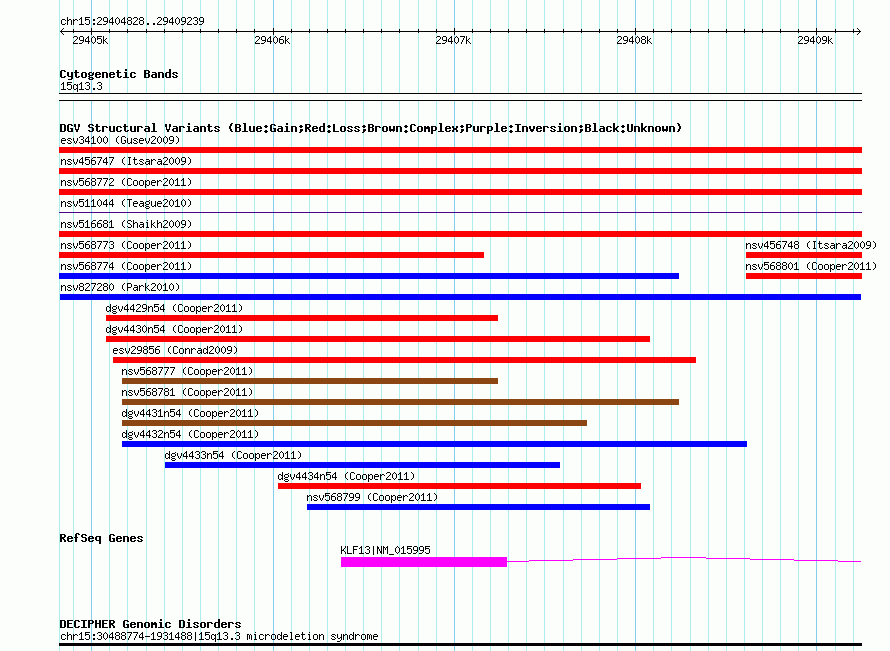The image size is (890, 651).
Task: Click the blue dgv4433n54 bar
Action: click(x=362, y=465)
